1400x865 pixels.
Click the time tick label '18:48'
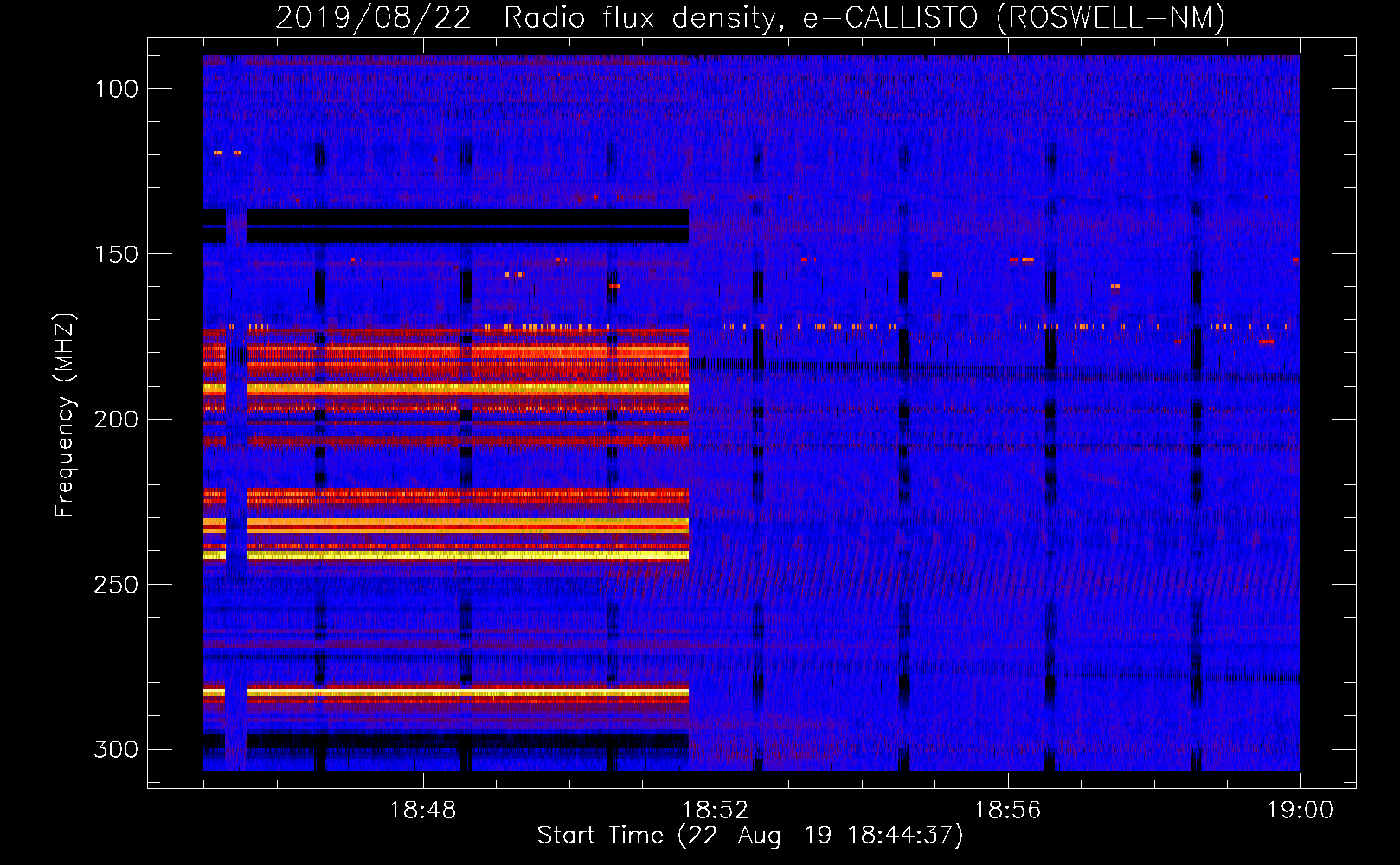click(x=422, y=810)
